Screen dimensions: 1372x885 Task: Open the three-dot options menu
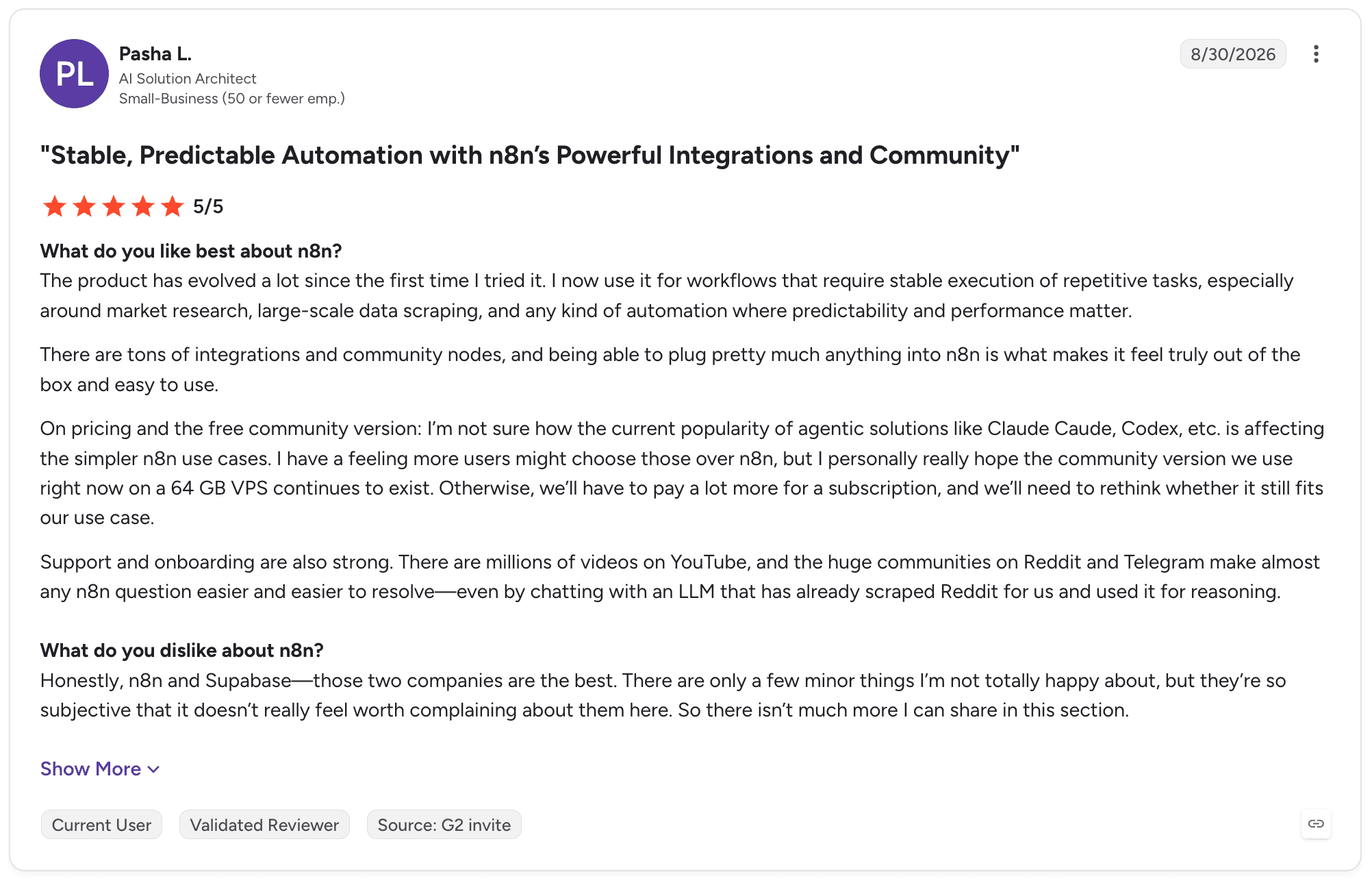[1315, 54]
